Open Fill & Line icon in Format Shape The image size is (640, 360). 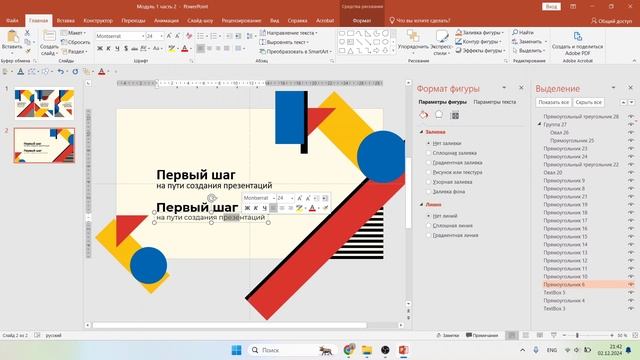coord(424,115)
